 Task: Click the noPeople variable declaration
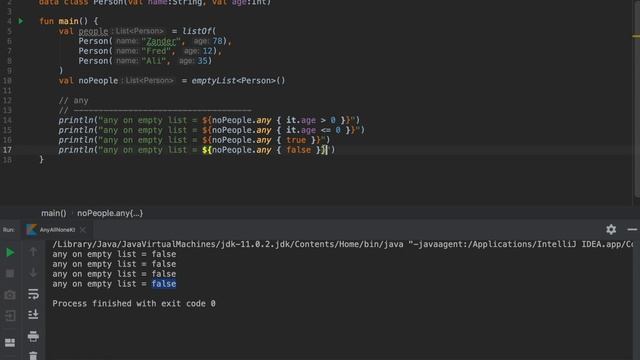[98, 81]
